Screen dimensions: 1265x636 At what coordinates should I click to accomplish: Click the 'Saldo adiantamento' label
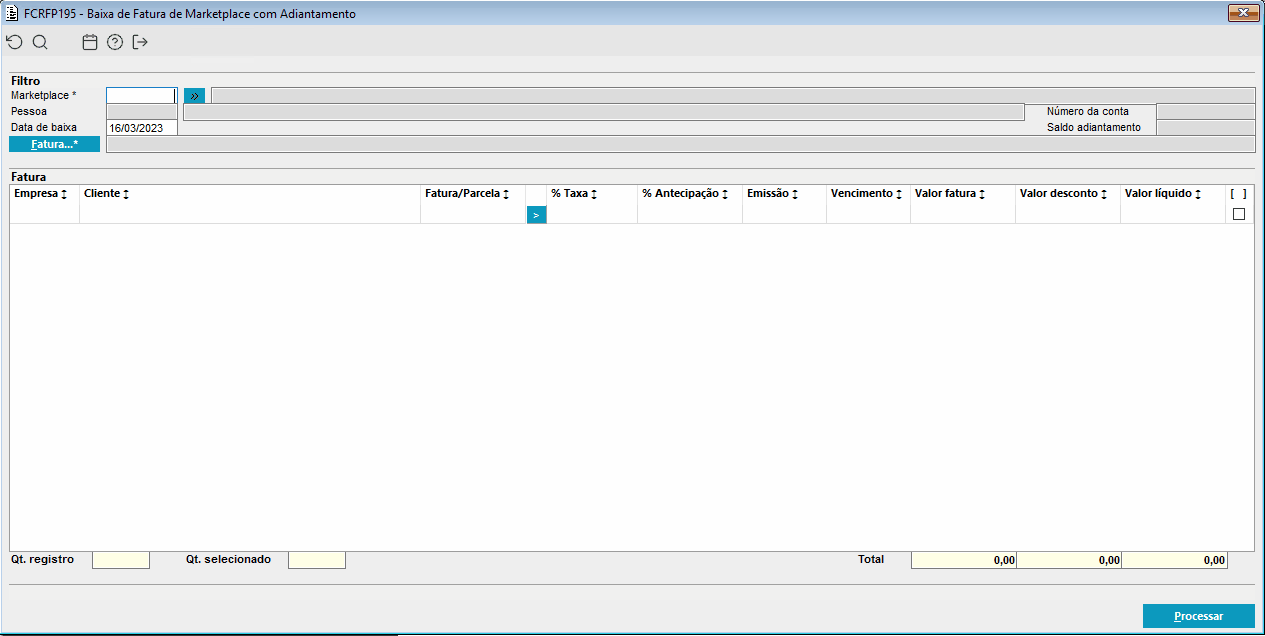[1094, 128]
